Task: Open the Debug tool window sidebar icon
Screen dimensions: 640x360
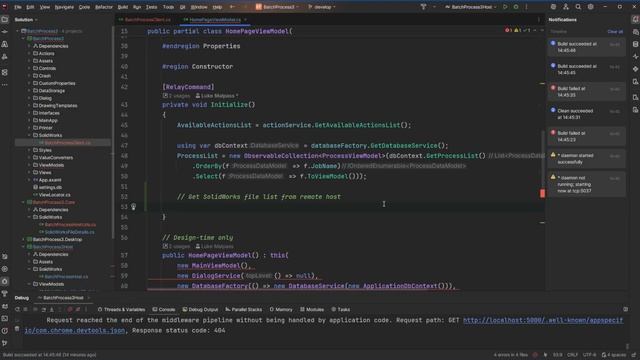Action: point(5,281)
